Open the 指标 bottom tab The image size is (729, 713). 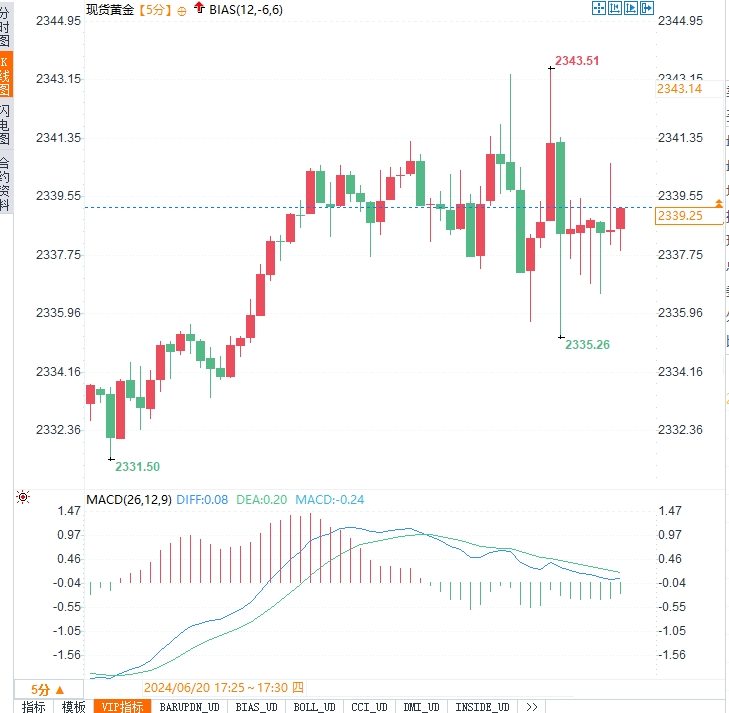(33, 706)
